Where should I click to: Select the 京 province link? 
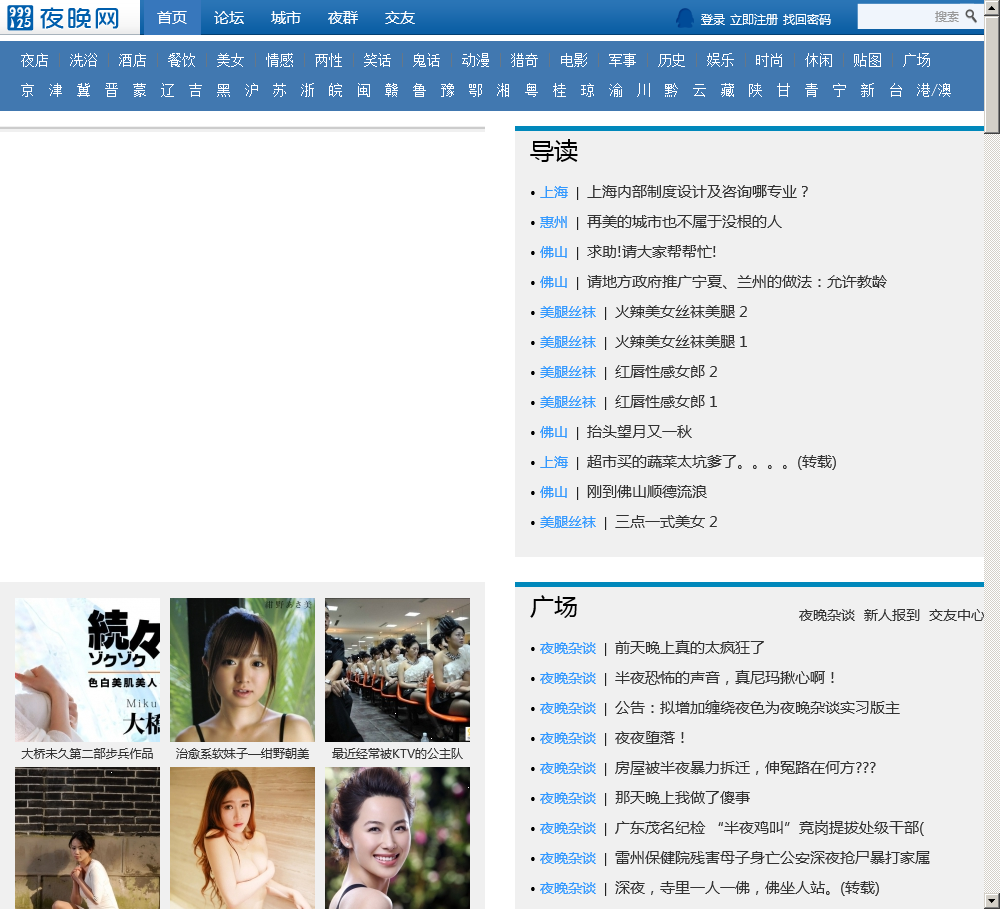tap(27, 91)
